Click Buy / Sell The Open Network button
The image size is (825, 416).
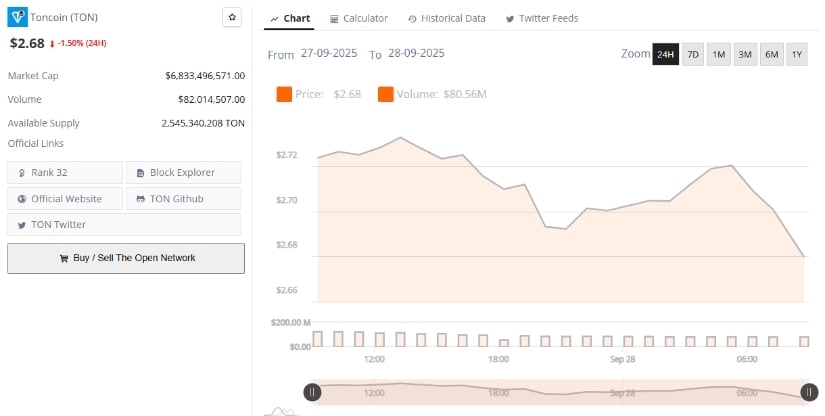click(x=126, y=258)
